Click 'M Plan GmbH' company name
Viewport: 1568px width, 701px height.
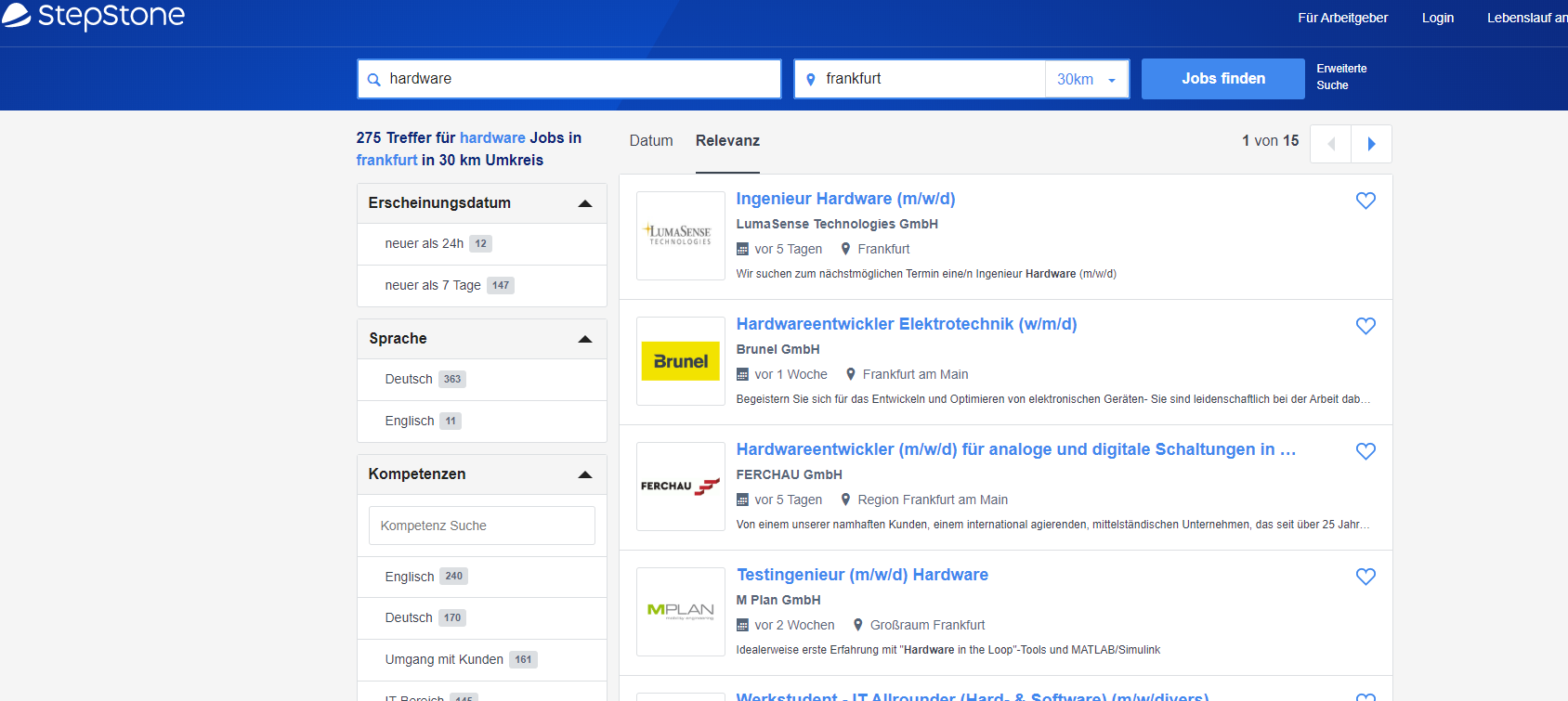[778, 600]
